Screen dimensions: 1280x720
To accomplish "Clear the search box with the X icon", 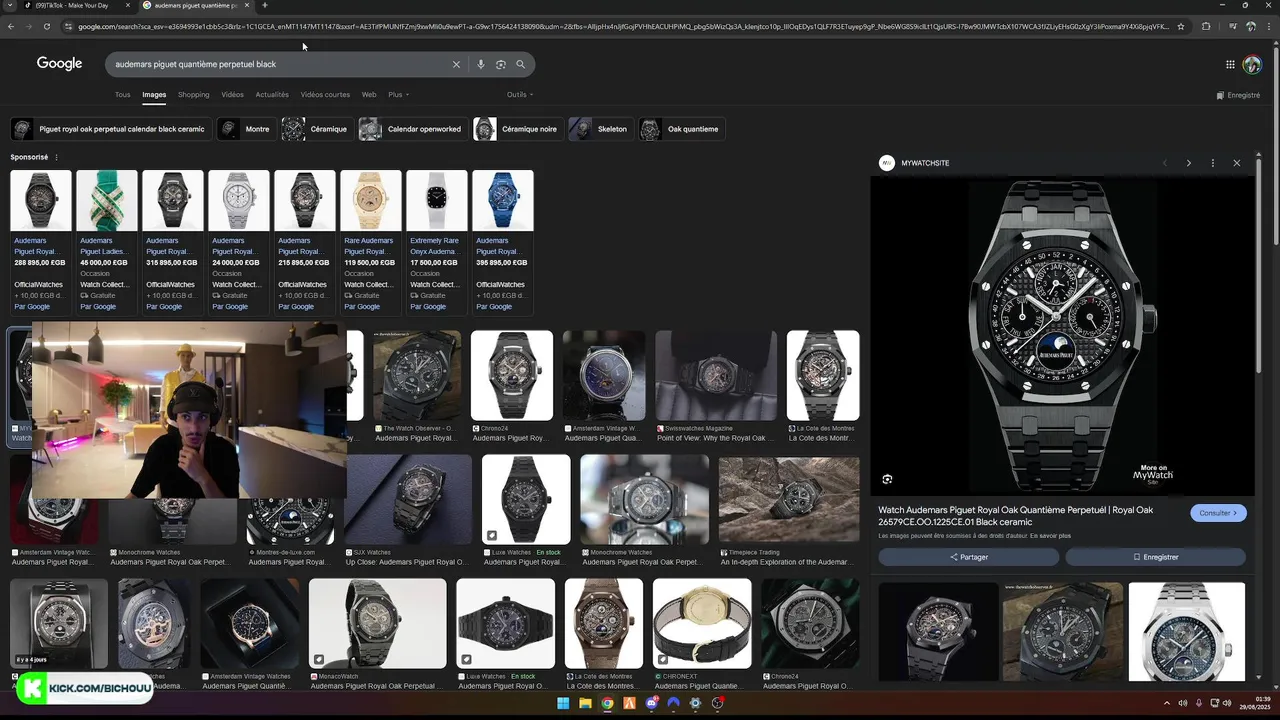I will tap(456, 64).
